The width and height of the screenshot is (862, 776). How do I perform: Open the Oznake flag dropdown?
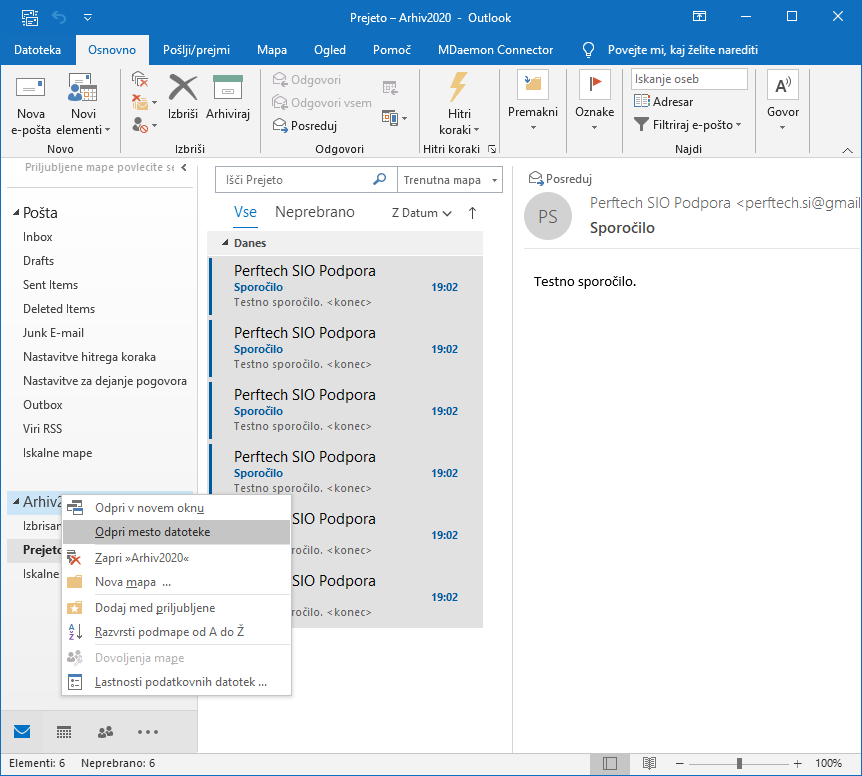[x=594, y=102]
